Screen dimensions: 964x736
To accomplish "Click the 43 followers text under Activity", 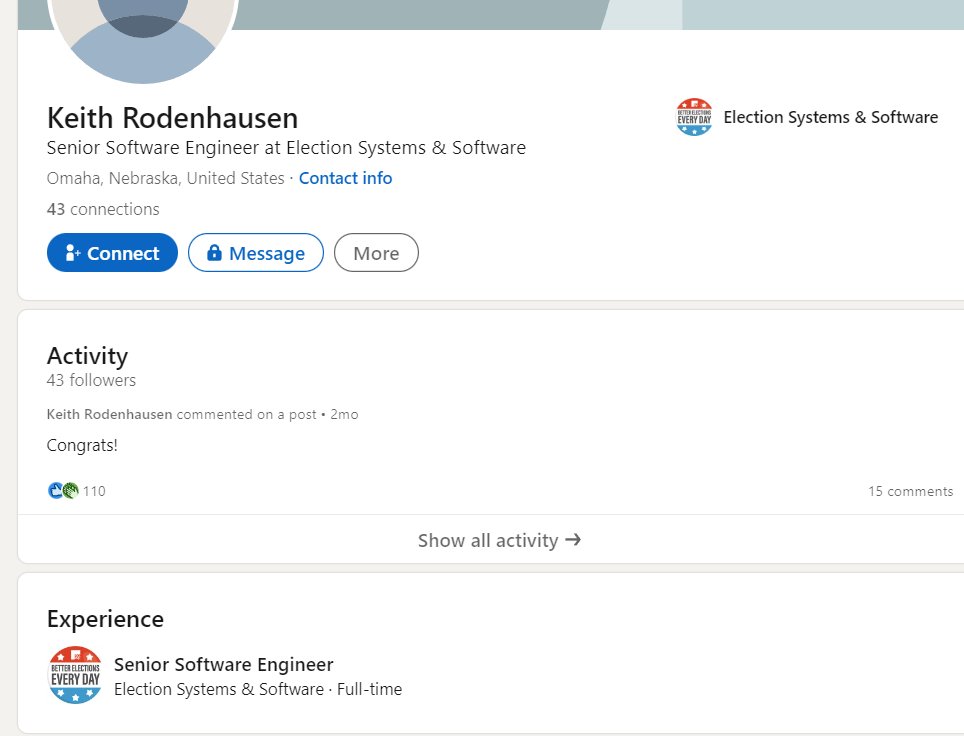I will (91, 380).
